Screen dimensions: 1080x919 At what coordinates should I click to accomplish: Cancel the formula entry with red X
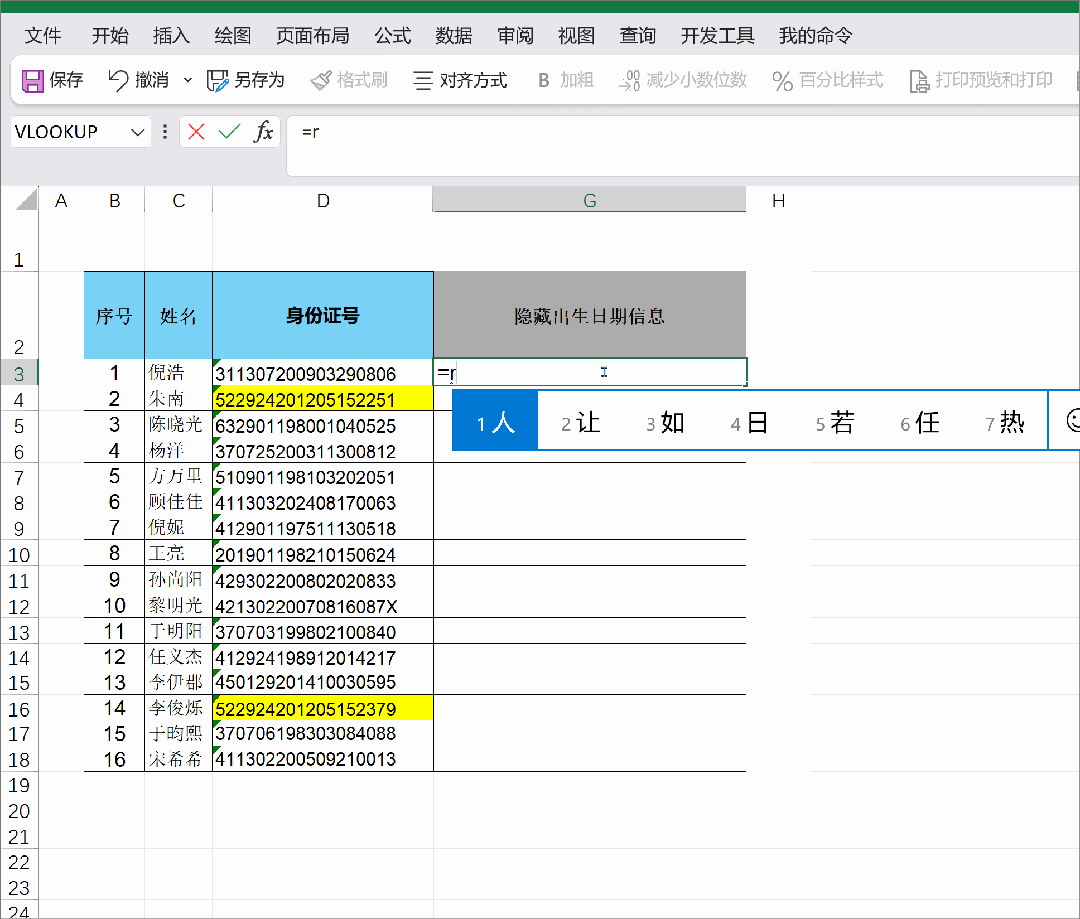pos(196,131)
